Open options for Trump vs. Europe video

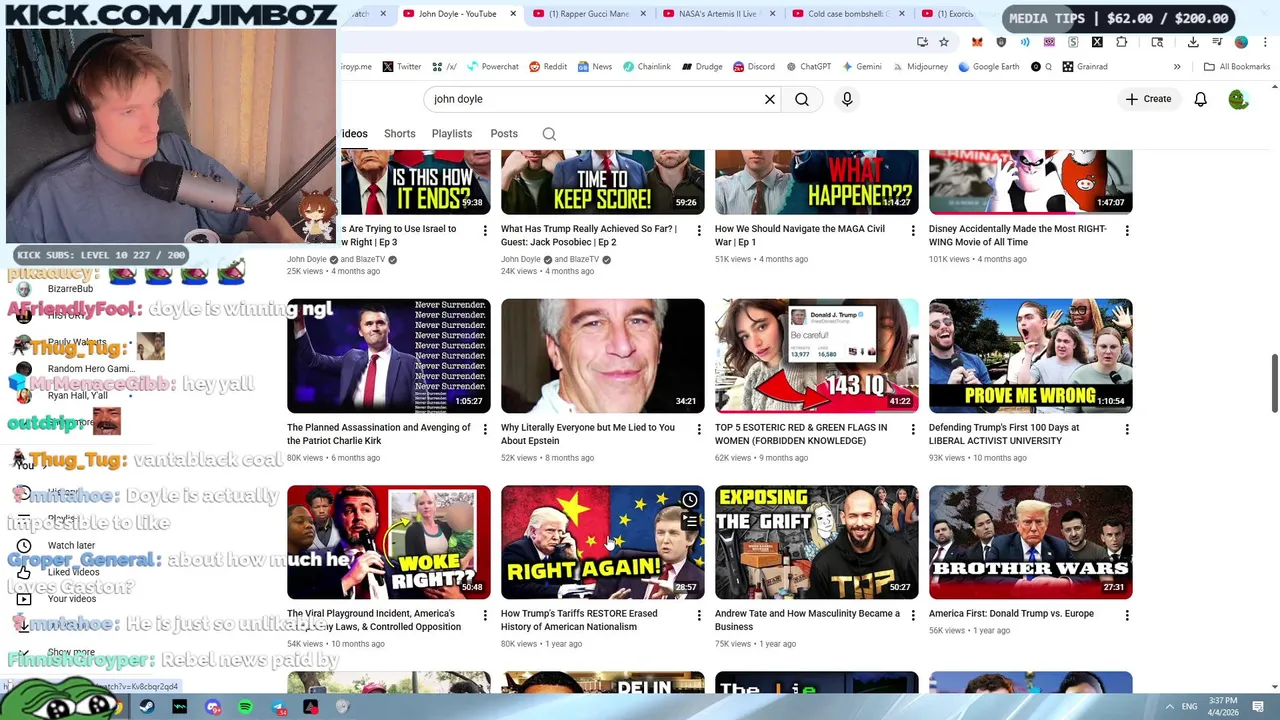1127,615
